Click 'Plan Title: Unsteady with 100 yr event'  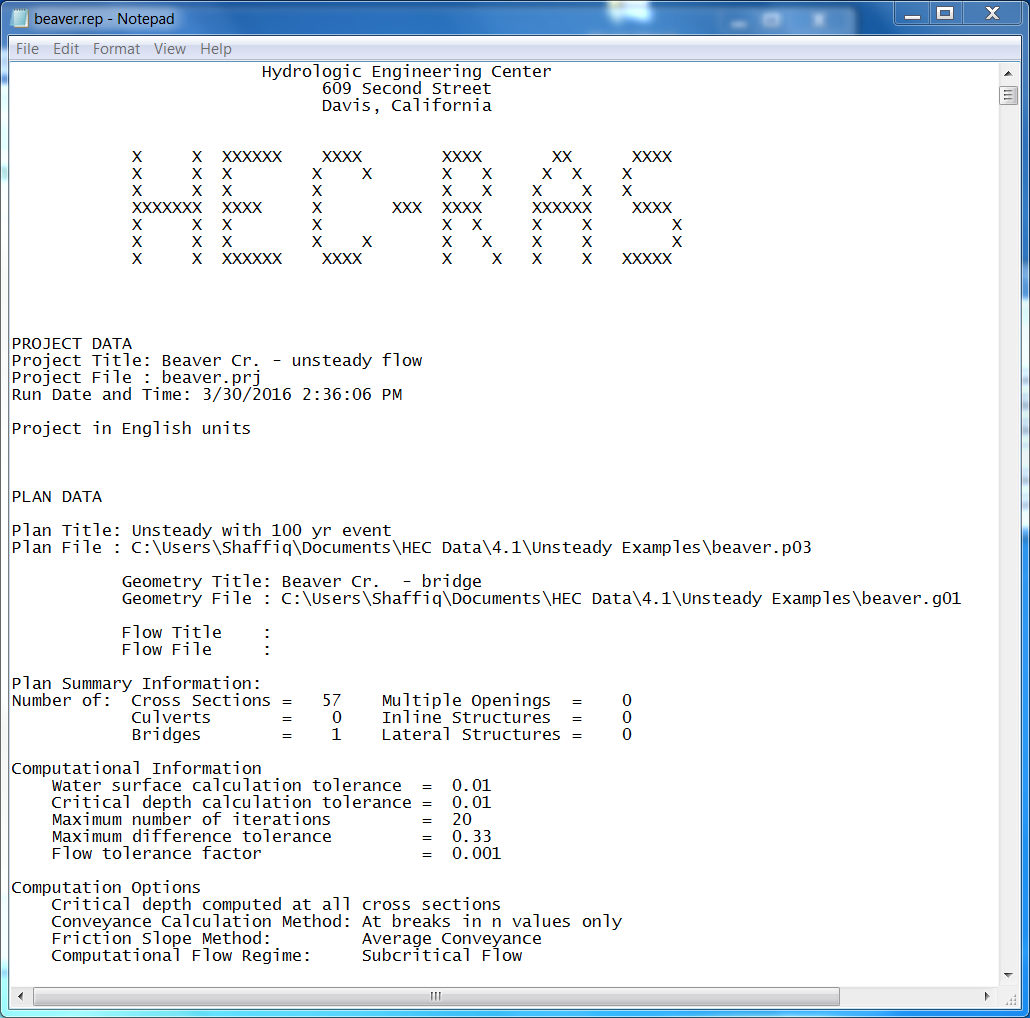(201, 531)
